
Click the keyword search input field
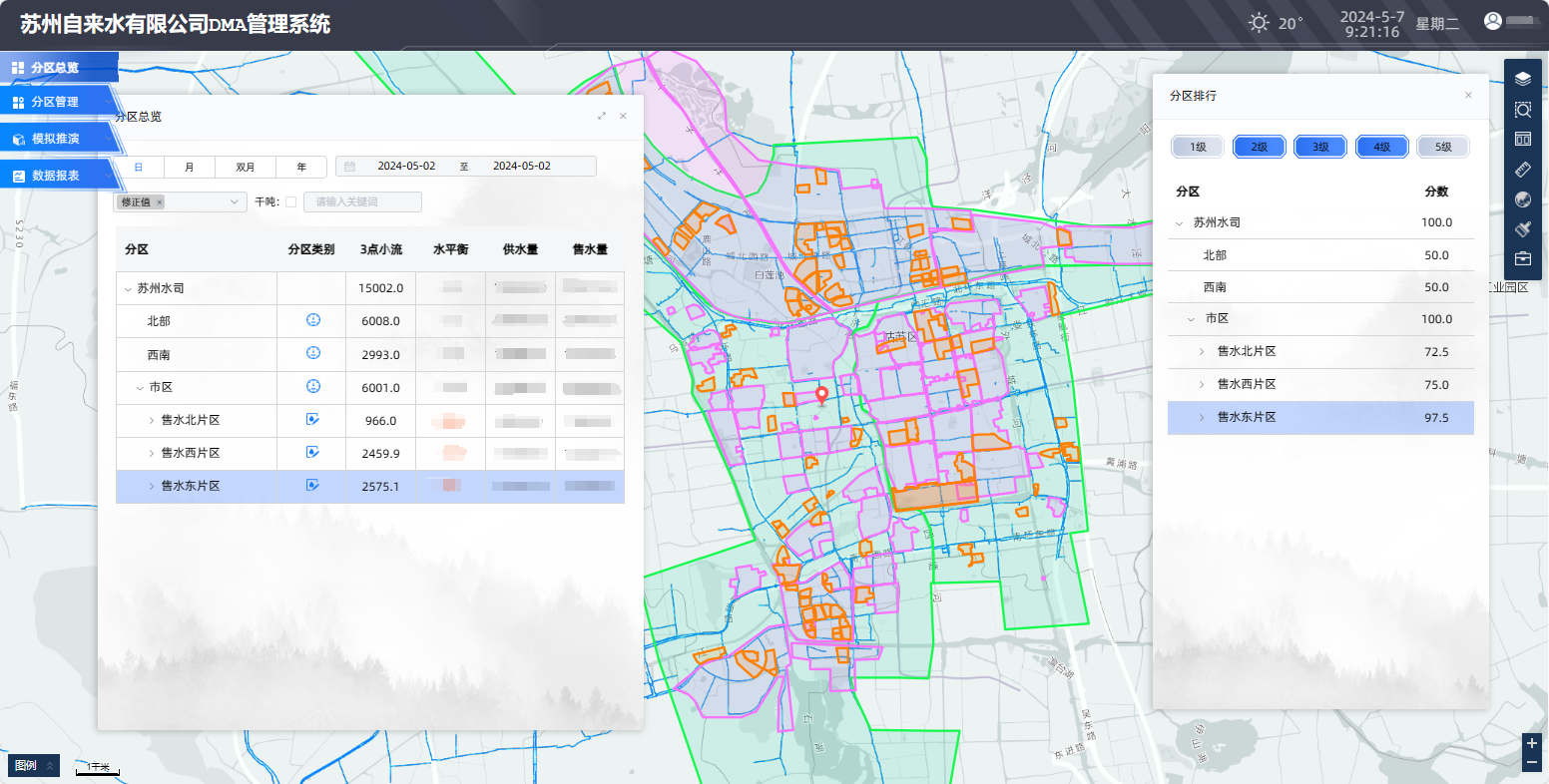tap(362, 202)
